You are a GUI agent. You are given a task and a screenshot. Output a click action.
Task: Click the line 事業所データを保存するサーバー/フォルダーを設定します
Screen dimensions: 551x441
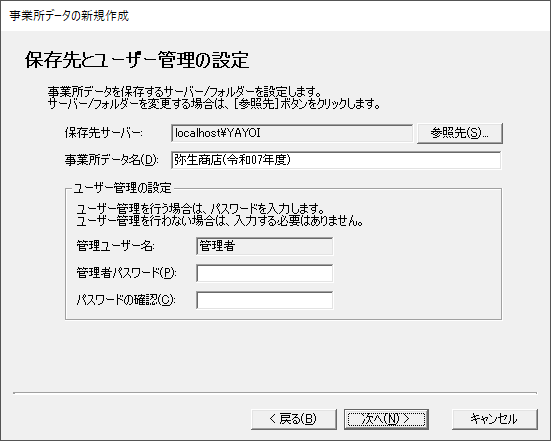click(x=185, y=92)
